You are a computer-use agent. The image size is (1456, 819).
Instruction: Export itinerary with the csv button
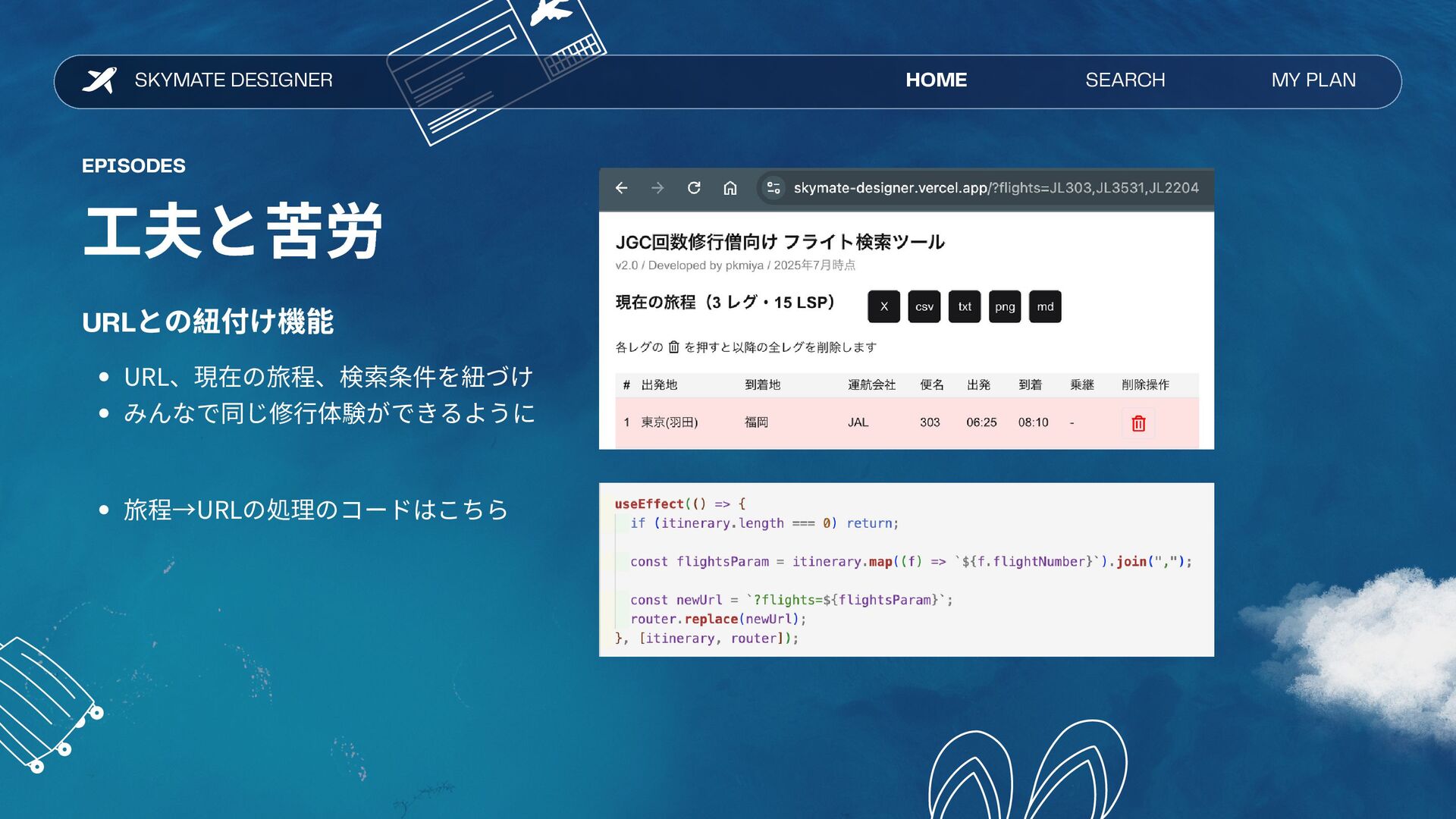coord(924,306)
